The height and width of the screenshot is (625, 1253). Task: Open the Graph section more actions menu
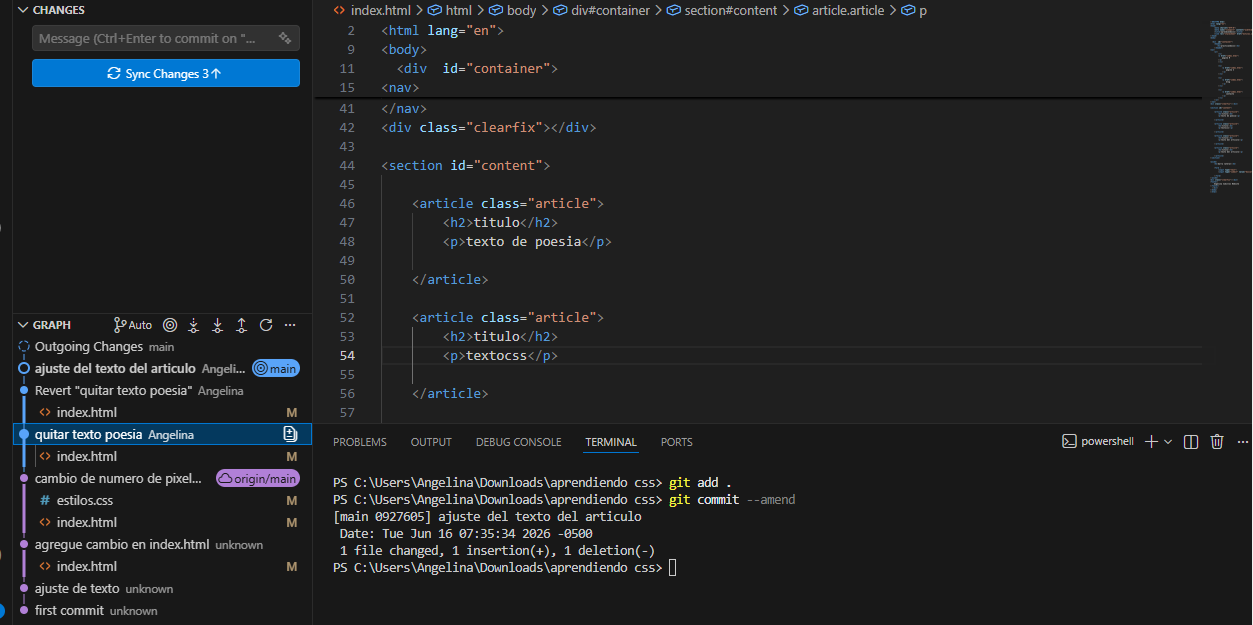290,325
